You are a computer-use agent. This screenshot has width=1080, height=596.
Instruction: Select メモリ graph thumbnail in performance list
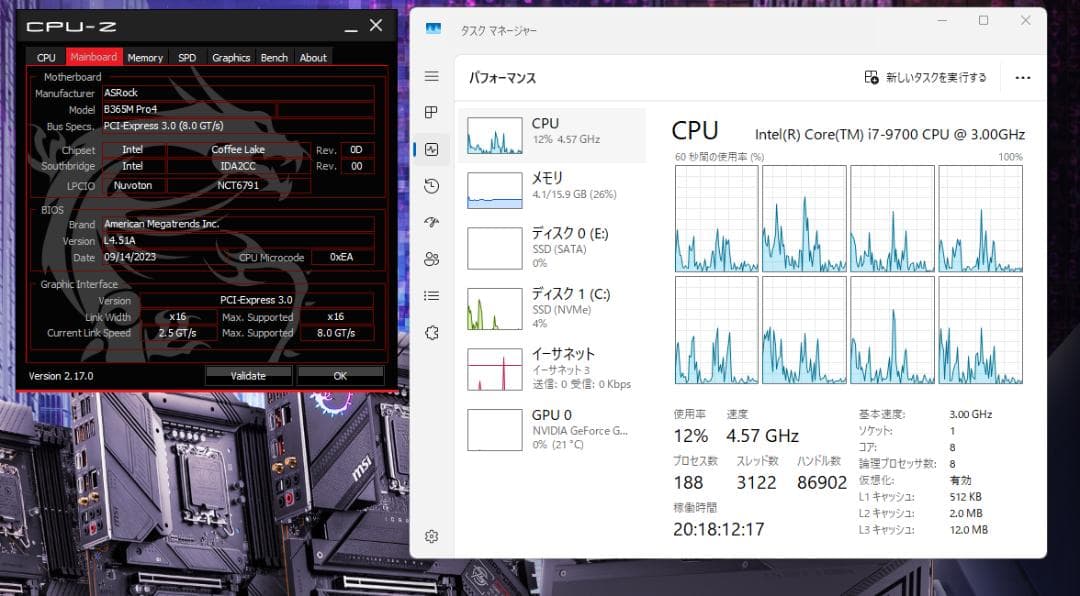(495, 190)
